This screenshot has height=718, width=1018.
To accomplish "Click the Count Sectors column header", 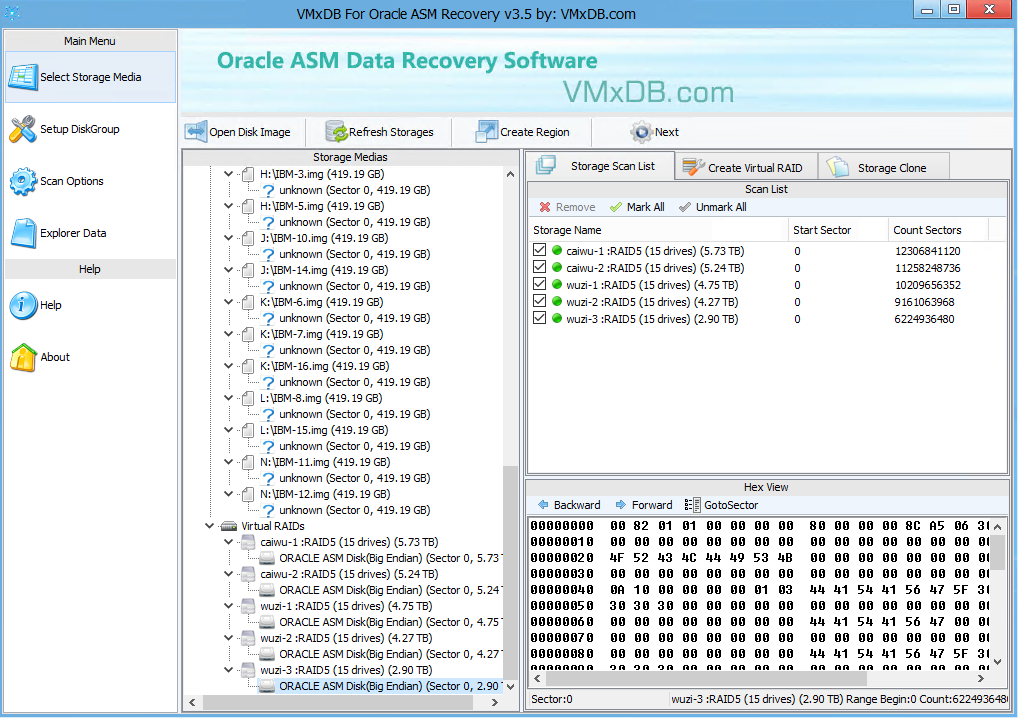I will [x=937, y=230].
